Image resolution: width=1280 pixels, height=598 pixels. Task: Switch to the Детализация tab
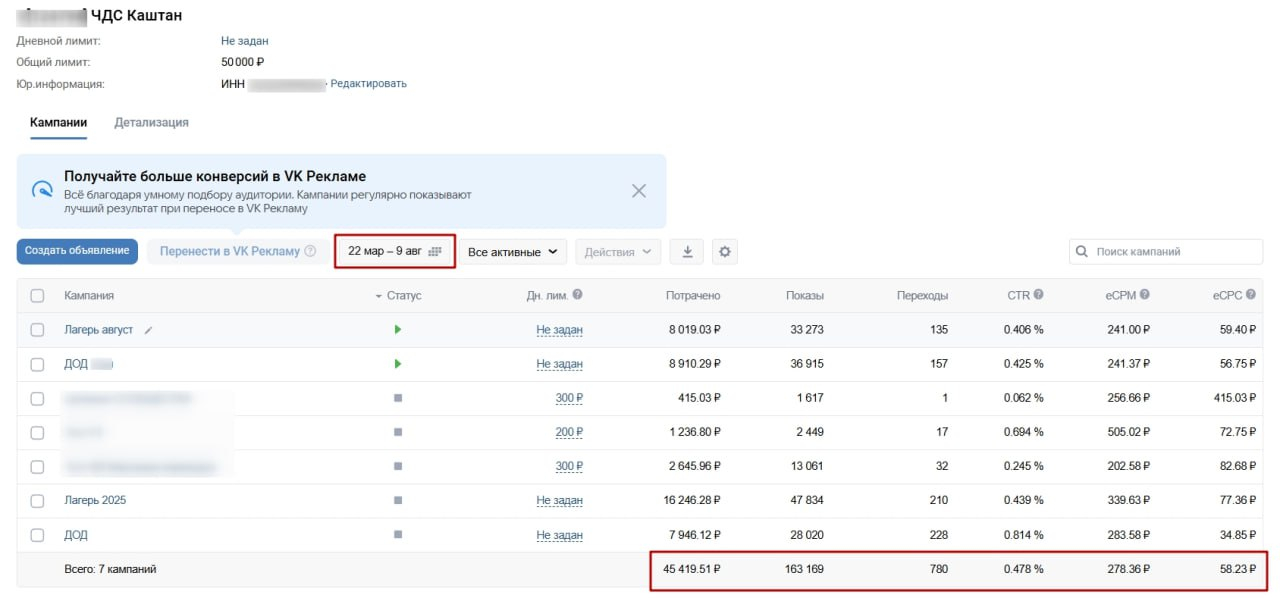[x=151, y=122]
